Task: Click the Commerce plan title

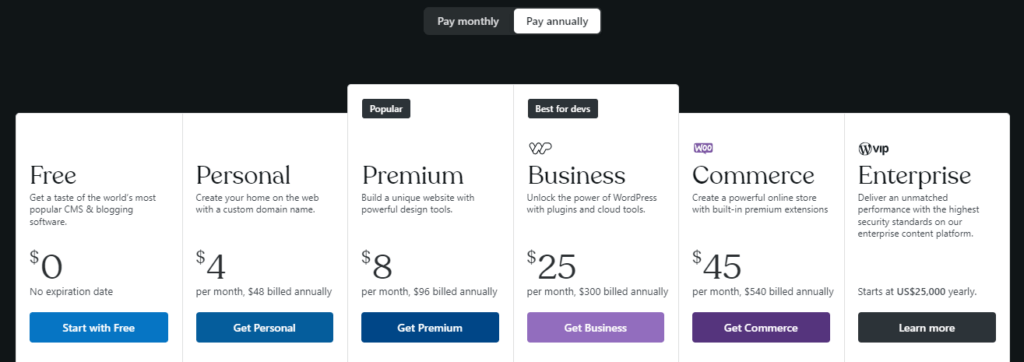Action: (x=754, y=175)
